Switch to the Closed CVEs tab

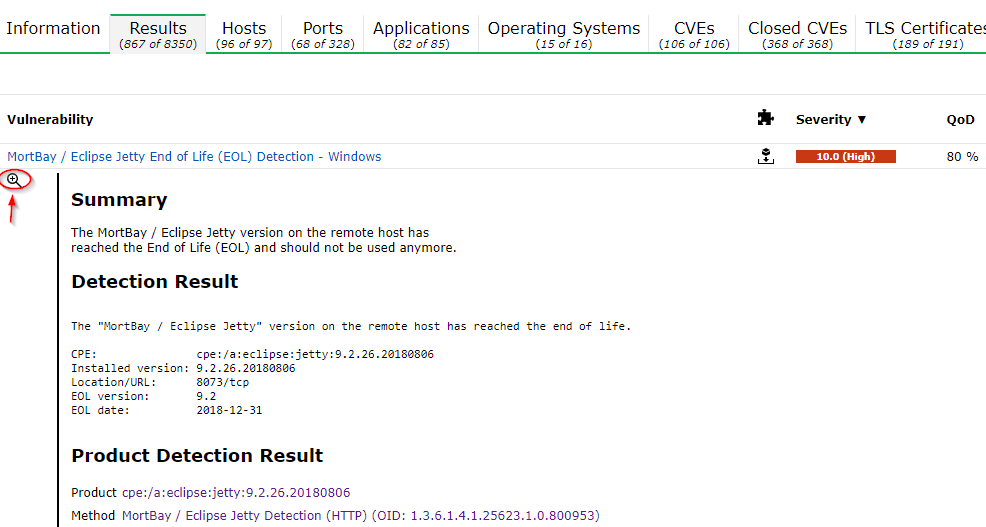[x=797, y=35]
